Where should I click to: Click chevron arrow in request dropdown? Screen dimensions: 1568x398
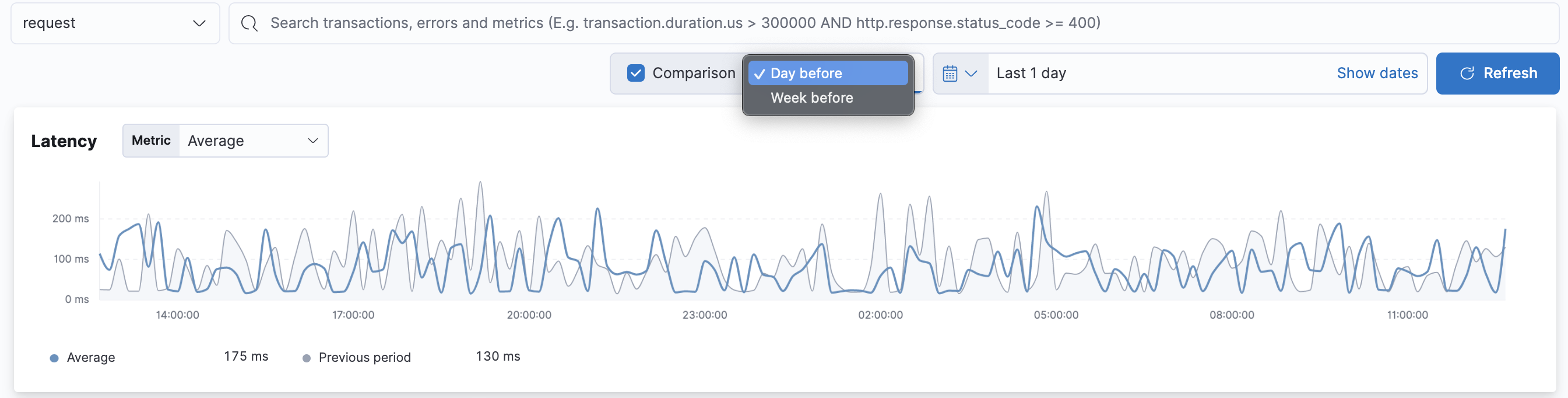click(x=199, y=23)
